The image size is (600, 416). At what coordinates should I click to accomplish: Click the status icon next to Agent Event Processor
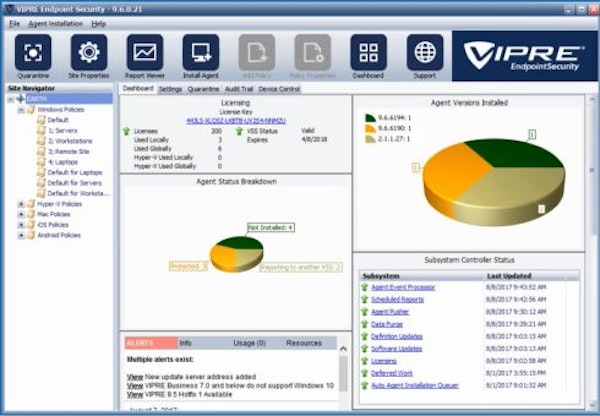[x=365, y=287]
